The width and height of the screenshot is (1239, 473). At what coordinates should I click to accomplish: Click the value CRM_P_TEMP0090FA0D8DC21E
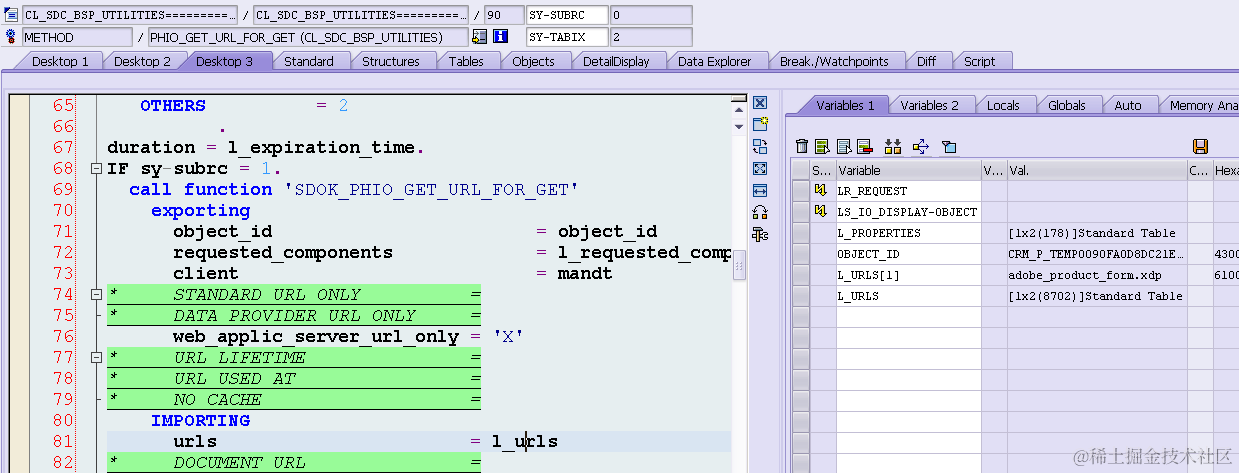1096,254
